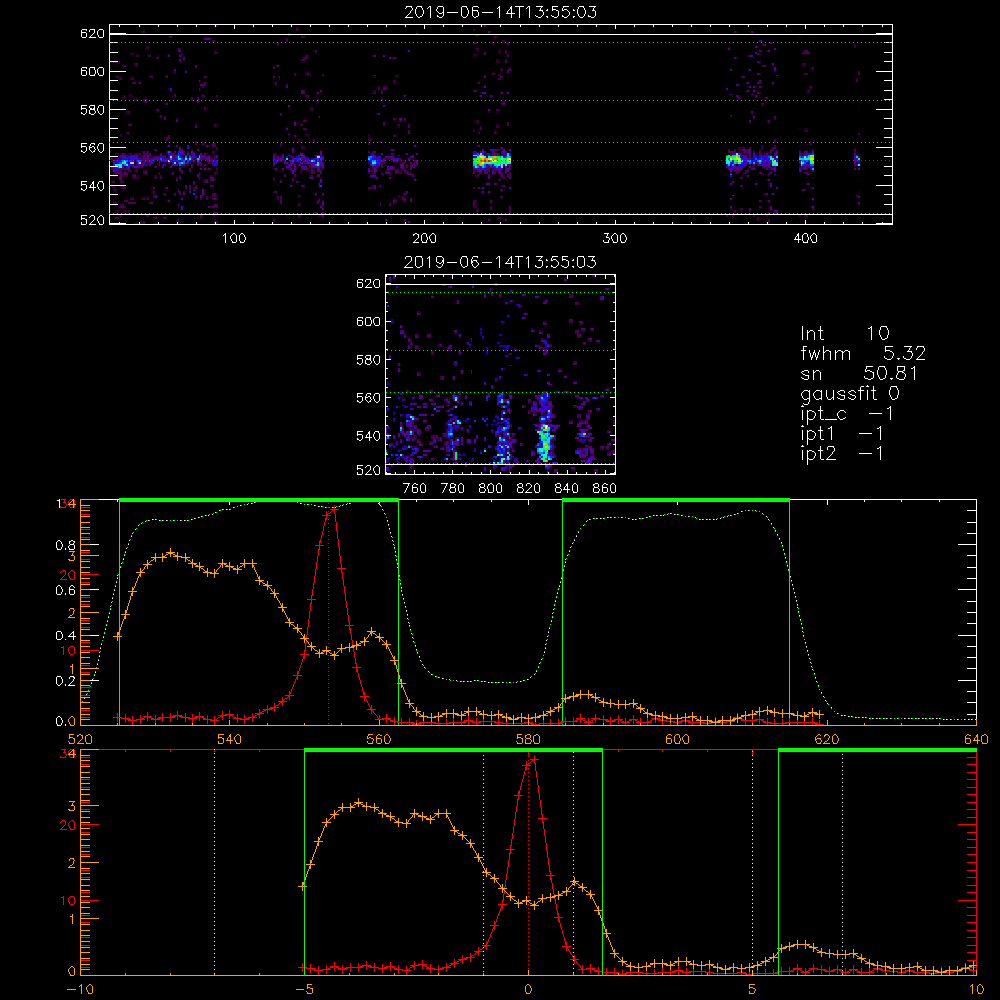Click white y-axis label 0.6 in profile plot
The width and height of the screenshot is (1000, 1000).
click(66, 591)
